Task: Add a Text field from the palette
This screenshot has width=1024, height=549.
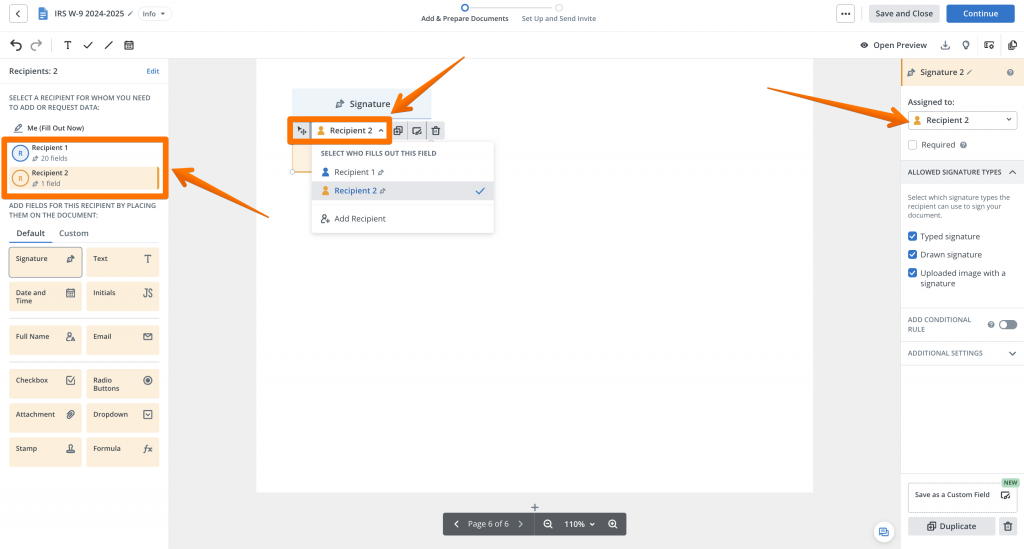Action: [x=123, y=262]
